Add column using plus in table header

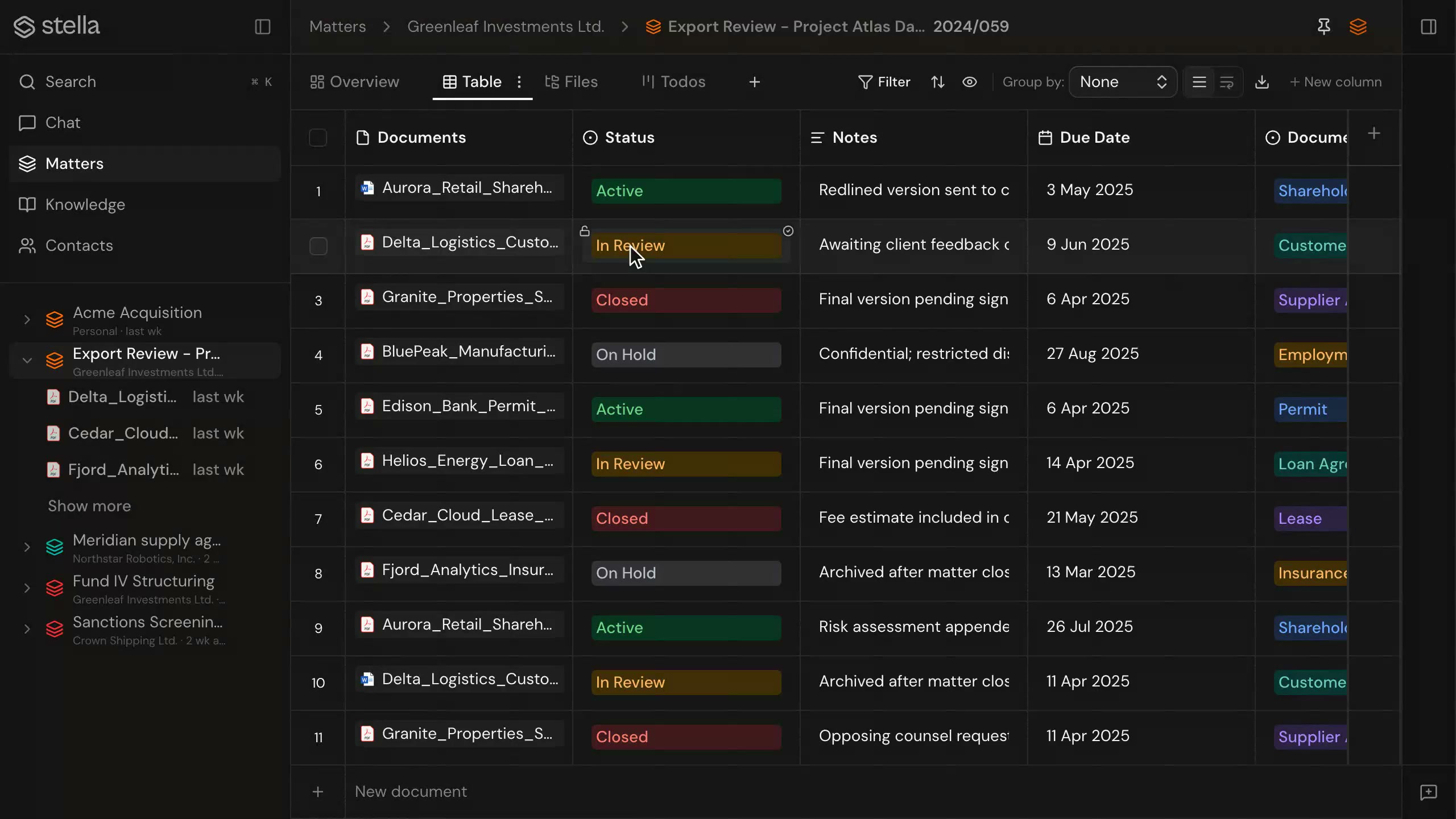pyautogui.click(x=1374, y=134)
